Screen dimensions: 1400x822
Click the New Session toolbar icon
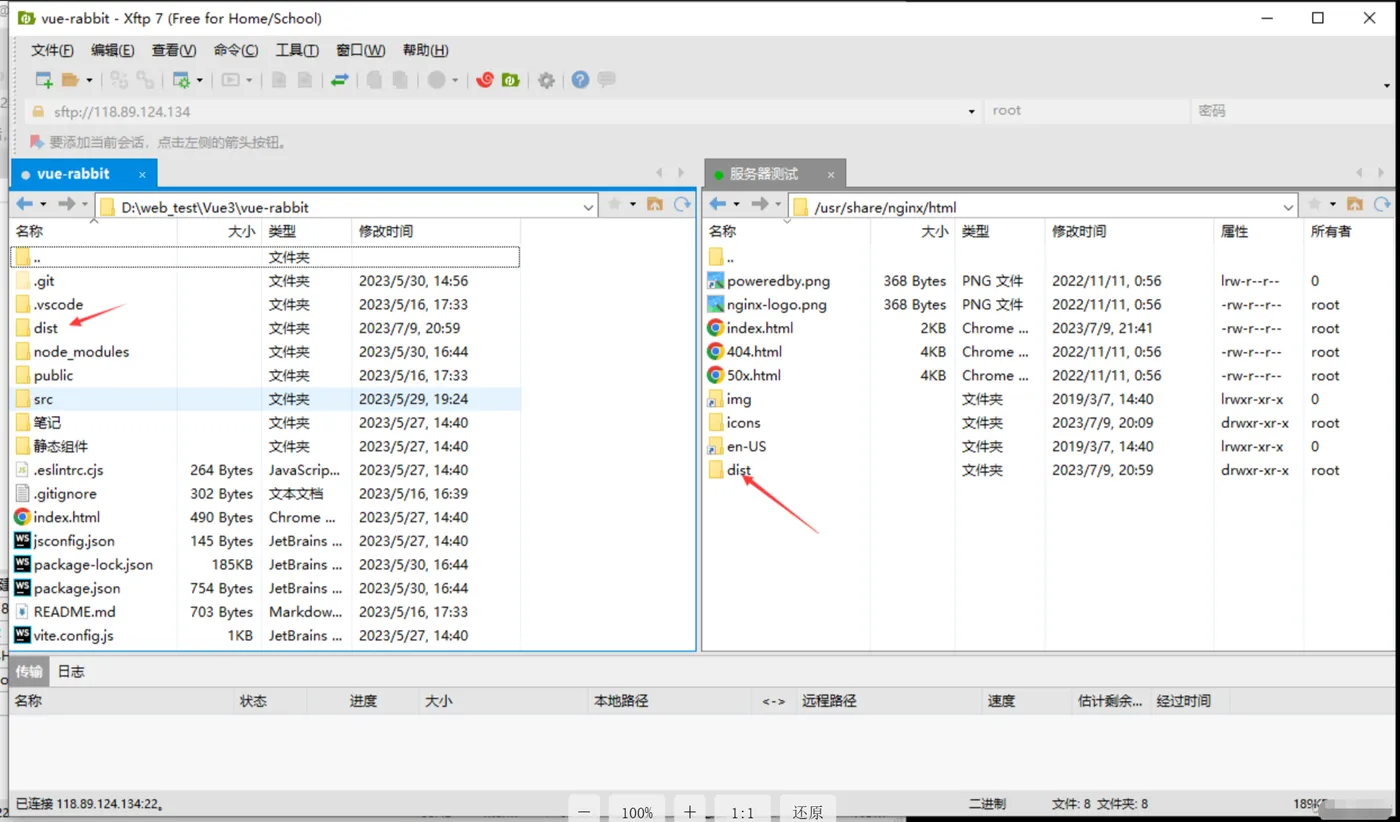[x=44, y=80]
